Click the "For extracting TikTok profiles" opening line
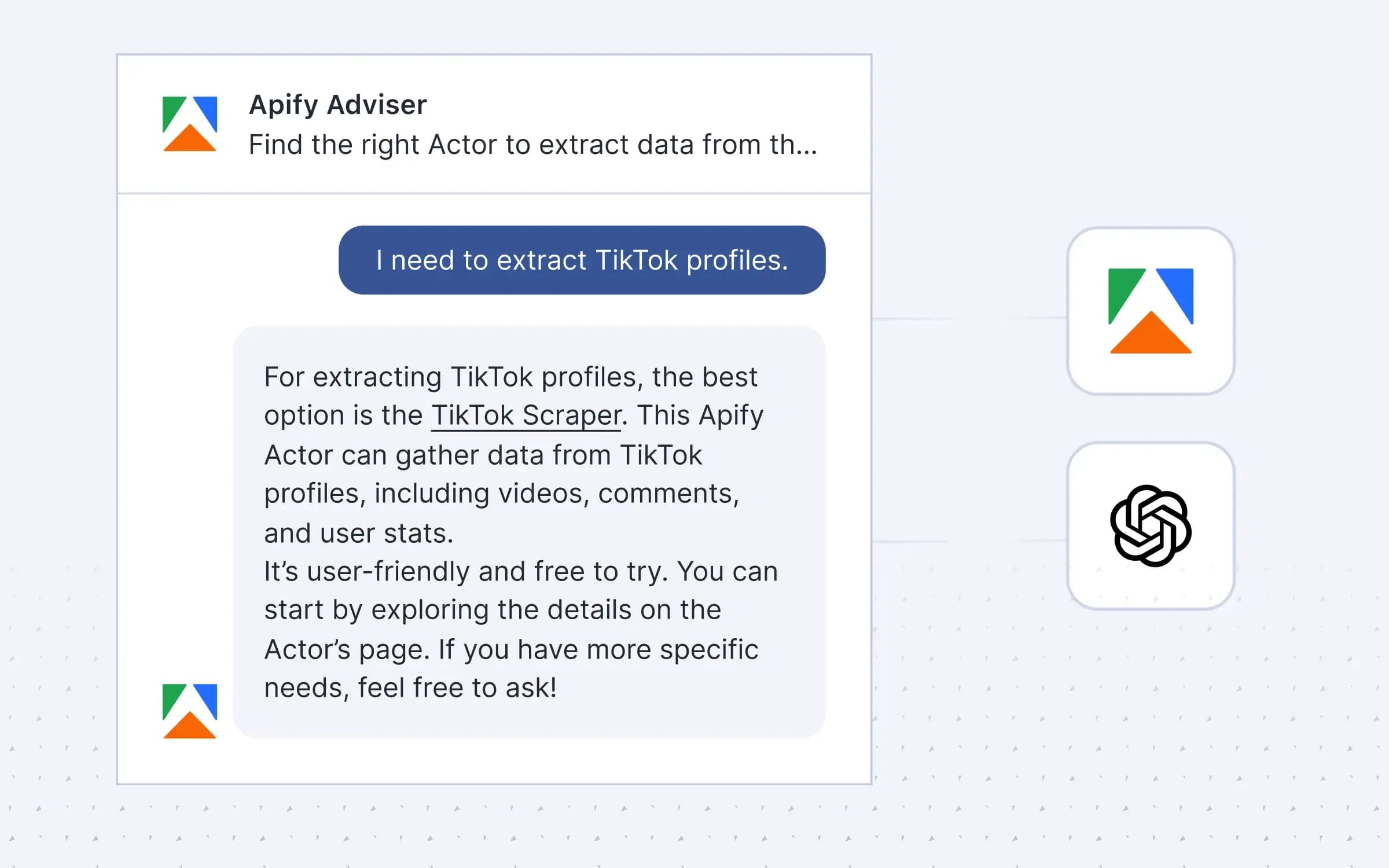Image resolution: width=1389 pixels, height=868 pixels. tap(510, 377)
